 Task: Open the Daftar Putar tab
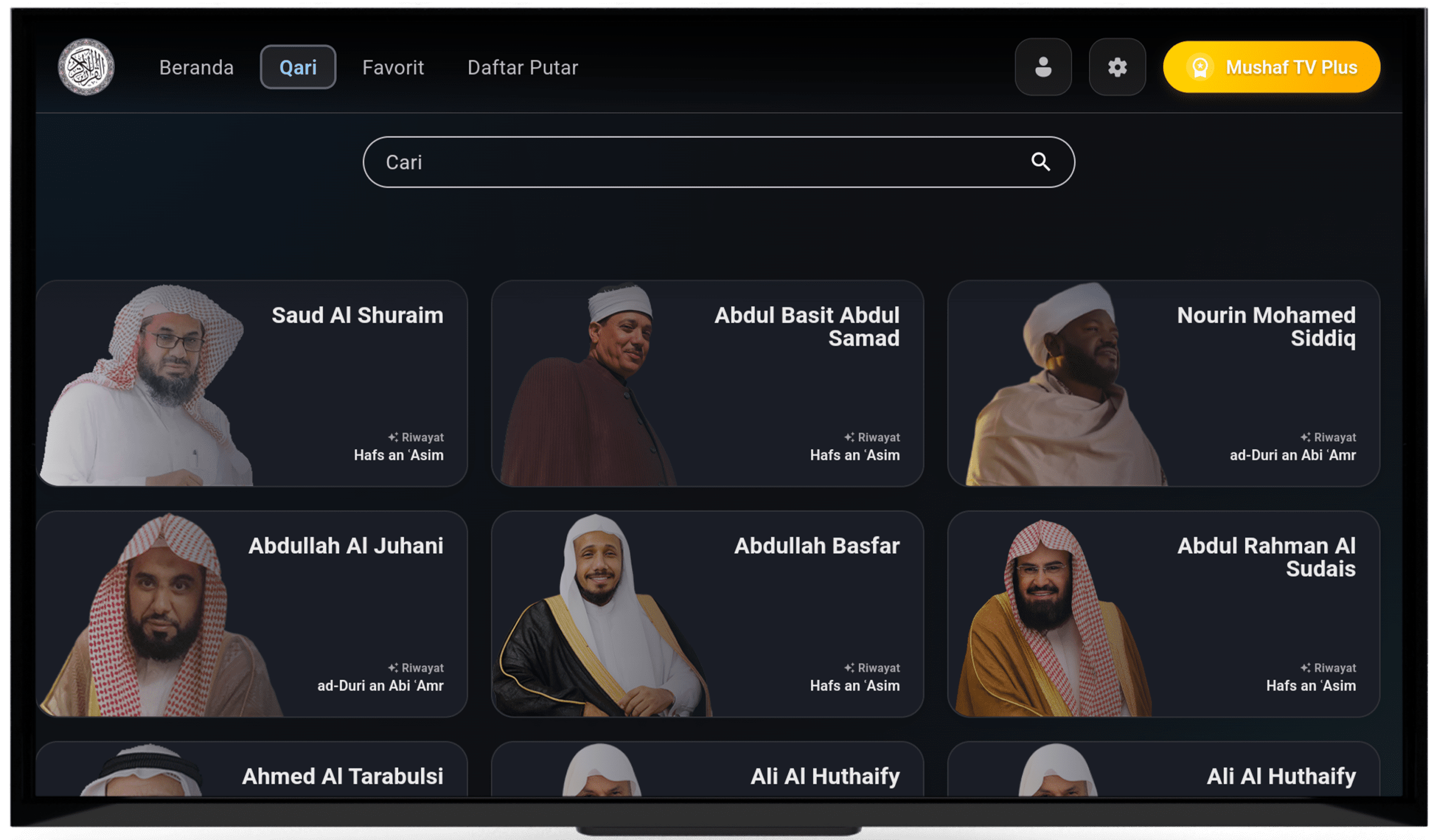pyautogui.click(x=523, y=67)
